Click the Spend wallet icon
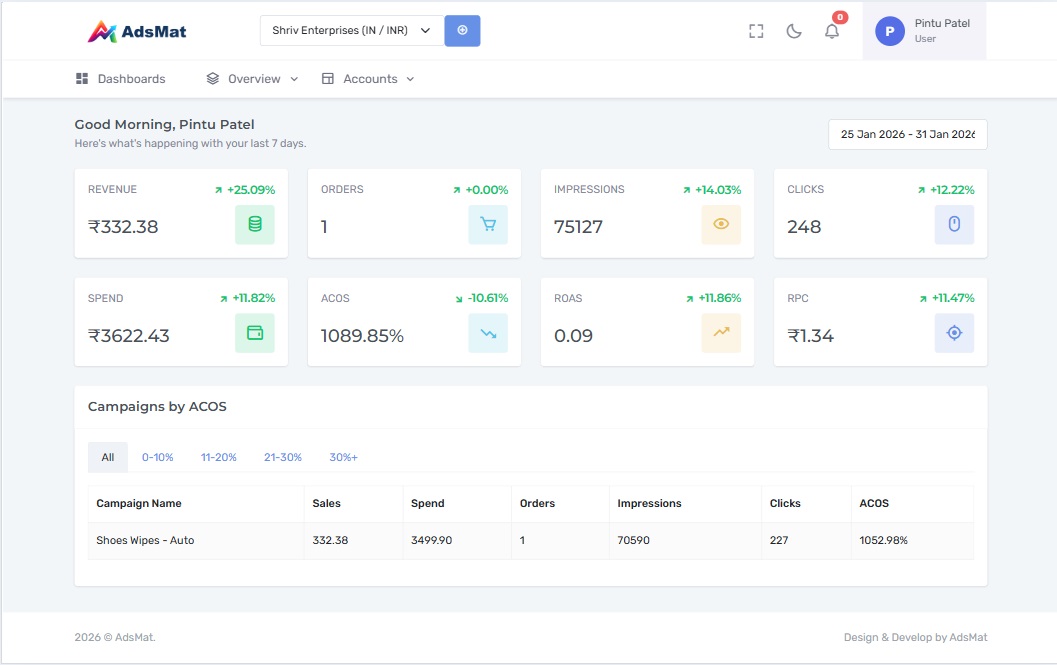The height and width of the screenshot is (665, 1057). (256, 333)
